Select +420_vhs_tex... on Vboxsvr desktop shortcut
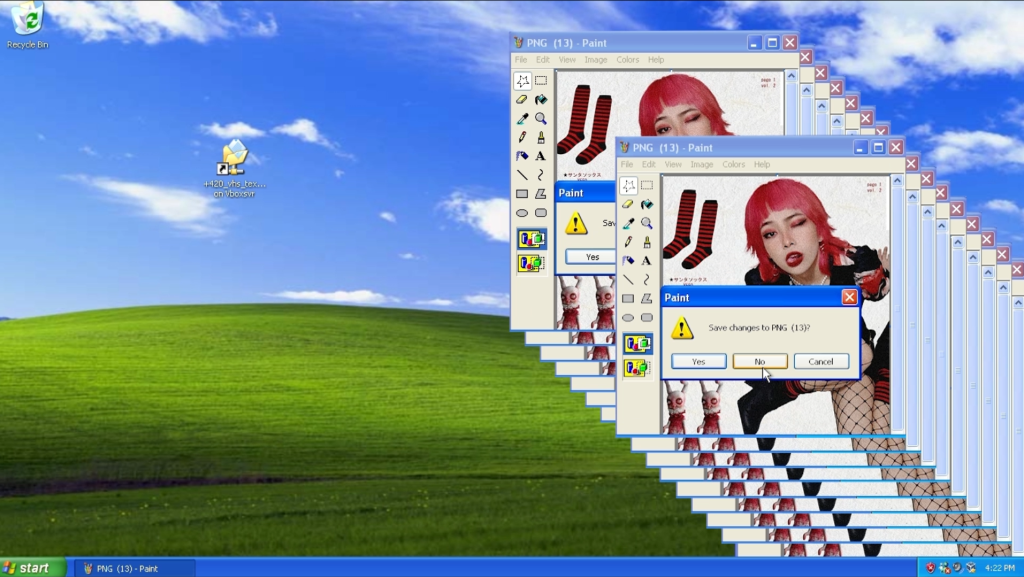Viewport: 1024px width, 577px height. click(234, 169)
